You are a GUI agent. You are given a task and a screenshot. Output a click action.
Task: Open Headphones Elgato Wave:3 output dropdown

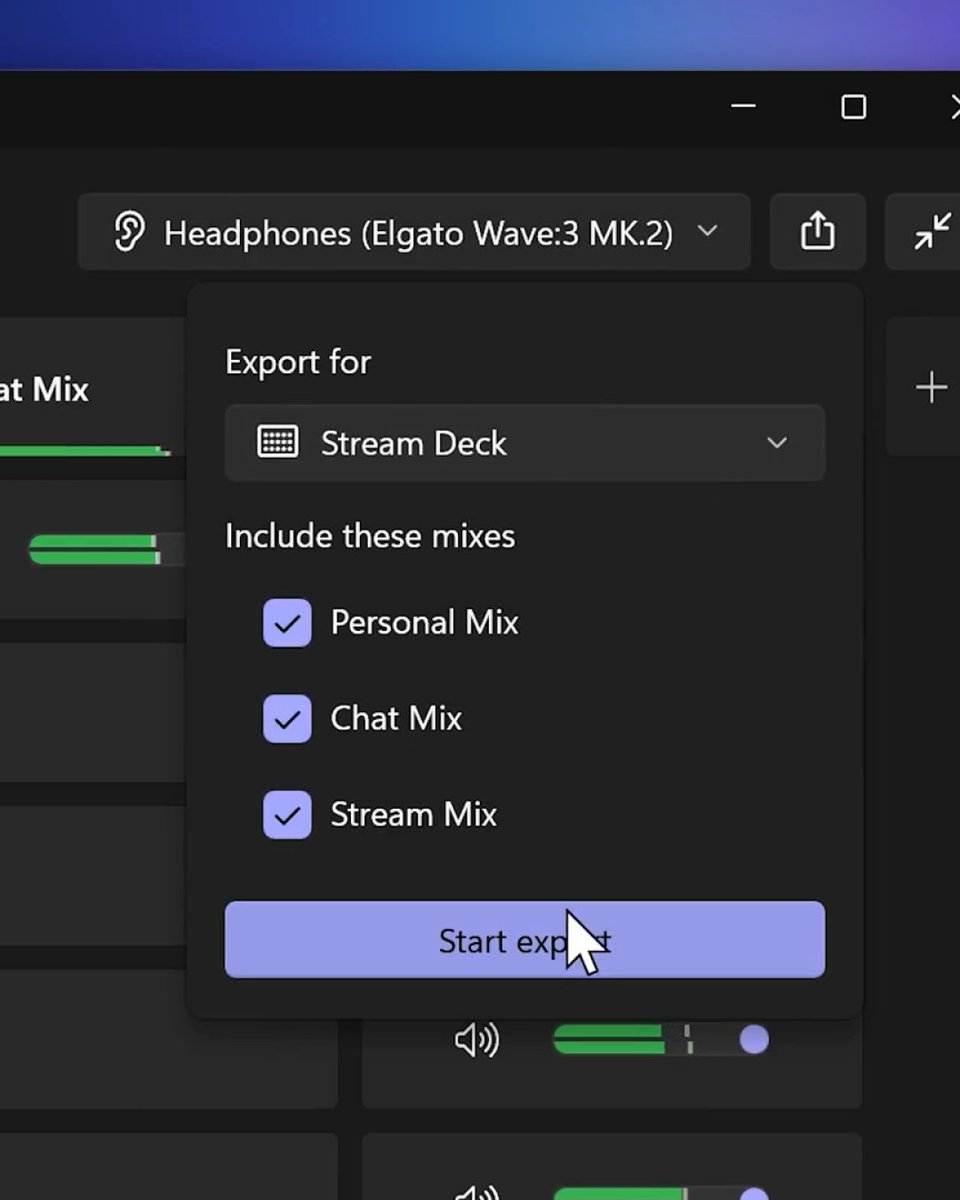pos(414,232)
